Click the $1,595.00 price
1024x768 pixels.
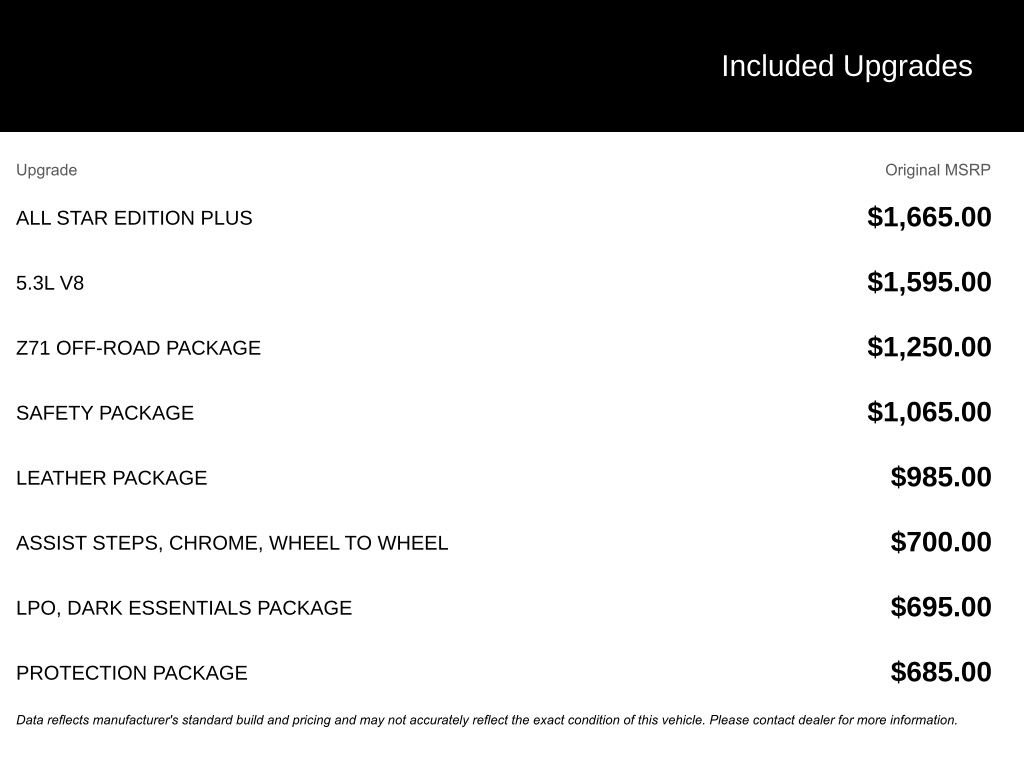[x=929, y=282]
